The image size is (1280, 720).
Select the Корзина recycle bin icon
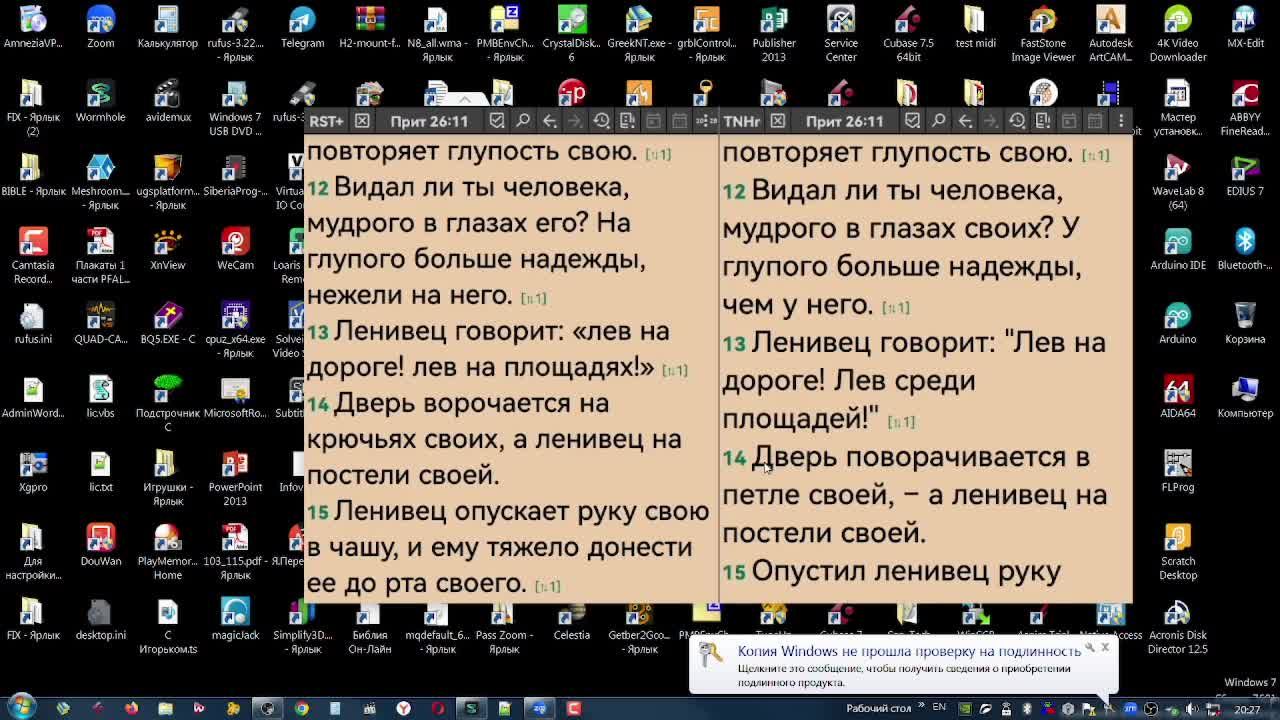[1245, 324]
